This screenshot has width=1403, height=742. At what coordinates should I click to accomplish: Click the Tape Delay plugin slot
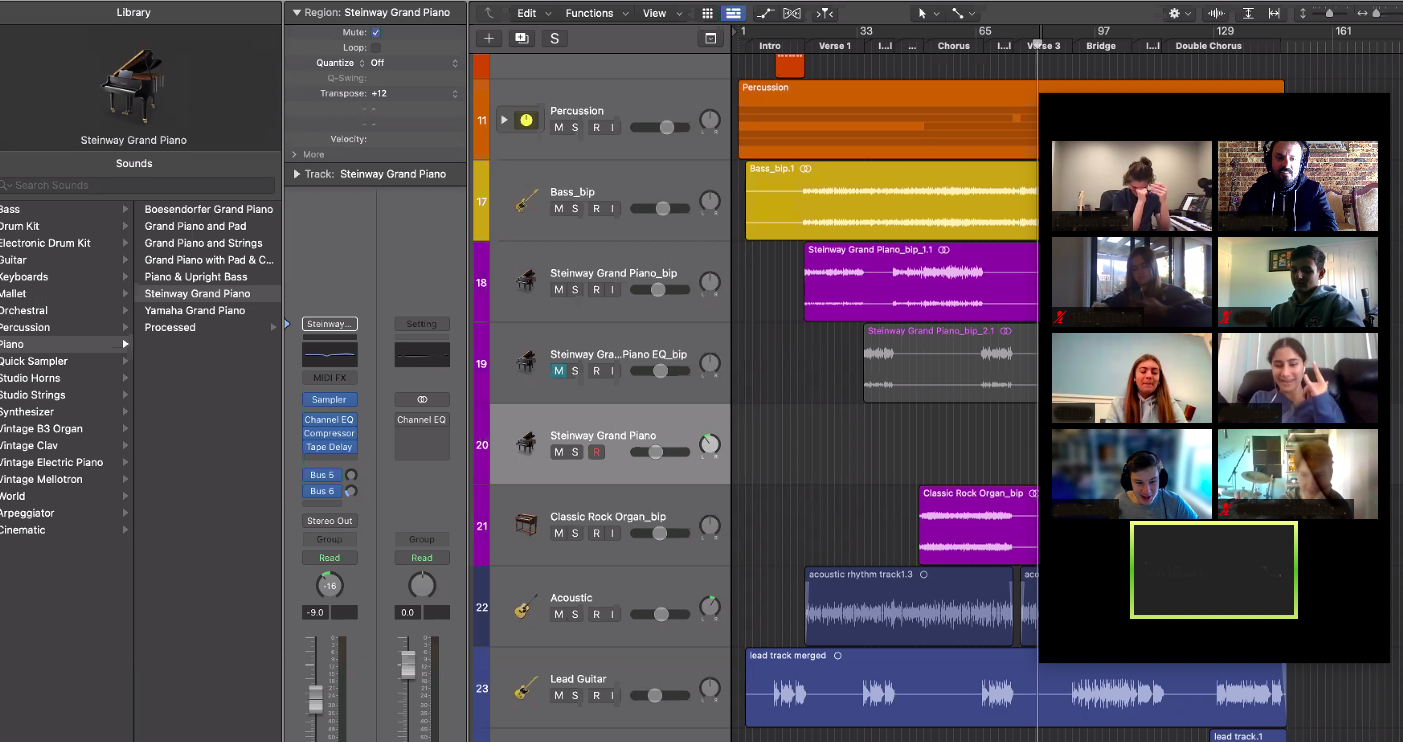pyautogui.click(x=330, y=447)
